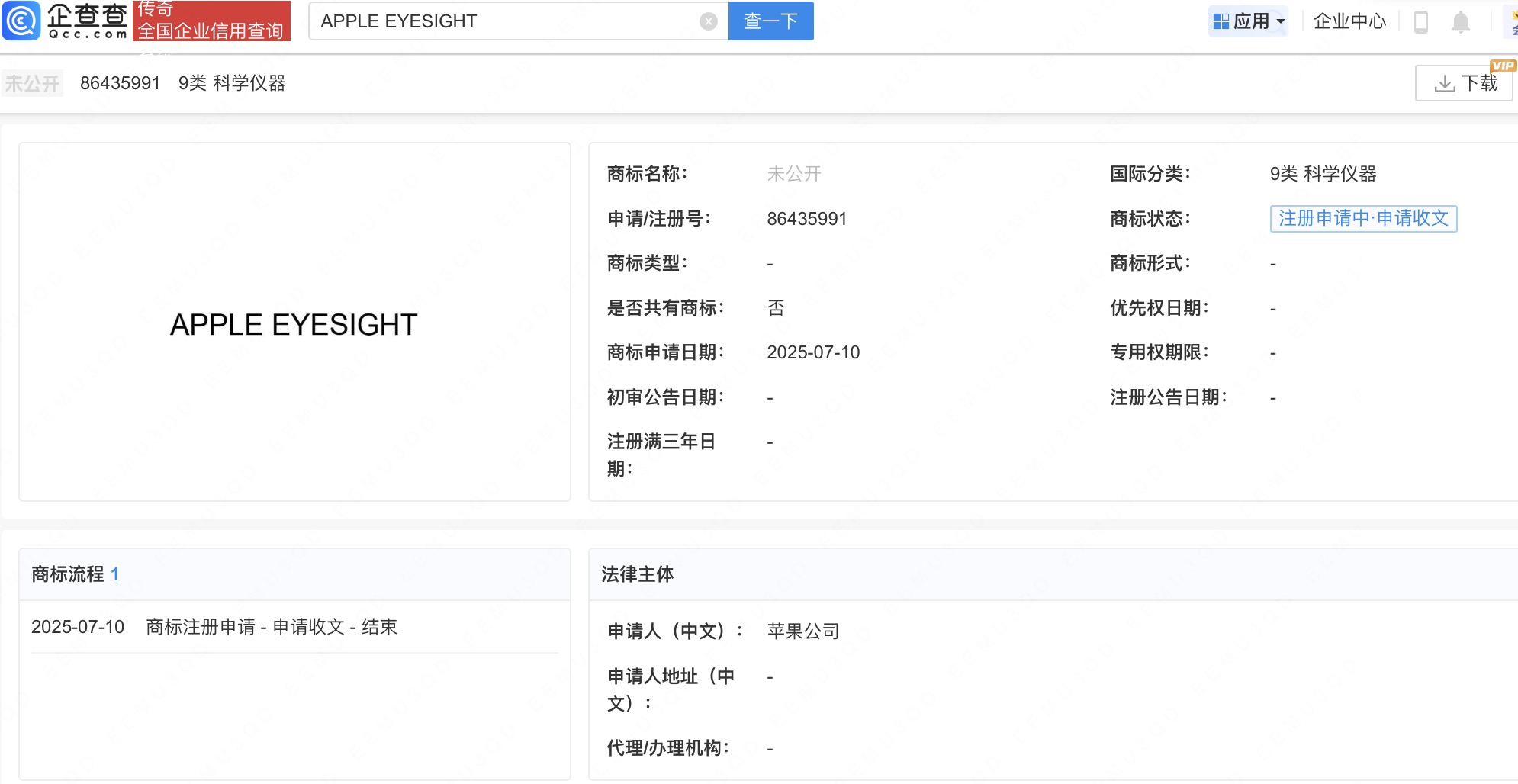The height and width of the screenshot is (784, 1518).
Task: Click the 2025-07-10 商标注册申请 process row
Action: (x=214, y=627)
